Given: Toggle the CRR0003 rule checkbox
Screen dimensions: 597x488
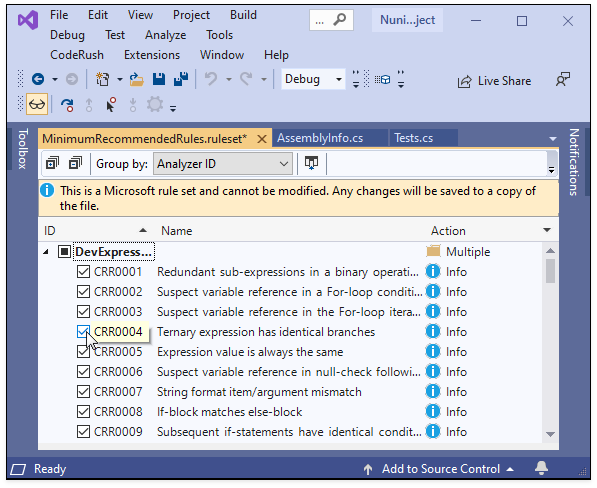Looking at the screenshot, I should tap(83, 311).
